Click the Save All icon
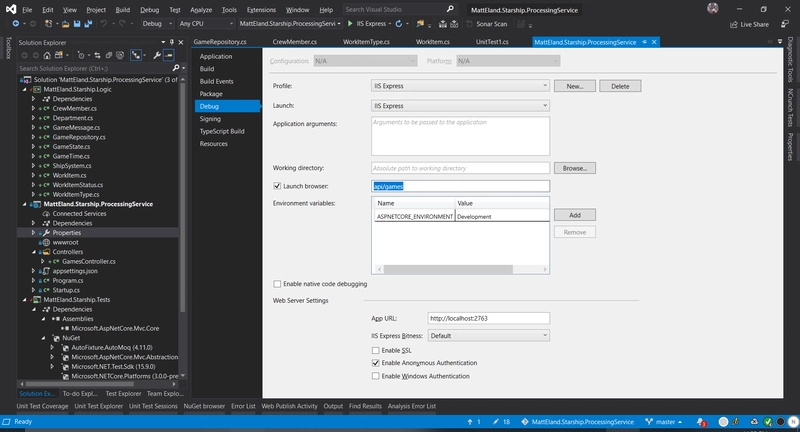Screen dimensions: 800x432 [x=88, y=23]
